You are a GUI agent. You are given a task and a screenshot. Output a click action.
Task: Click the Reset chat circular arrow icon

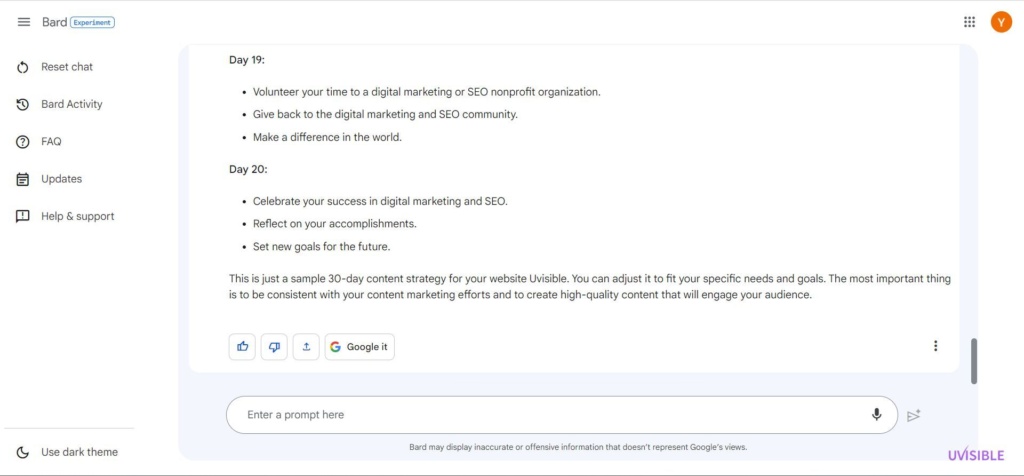click(23, 67)
